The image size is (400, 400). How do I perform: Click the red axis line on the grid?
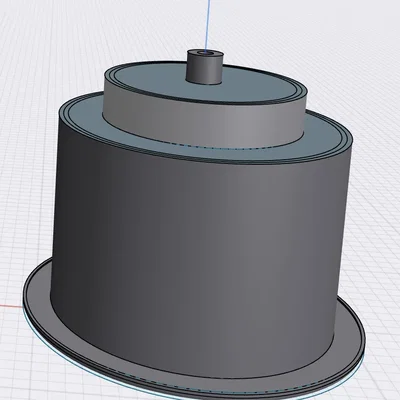[11, 306]
